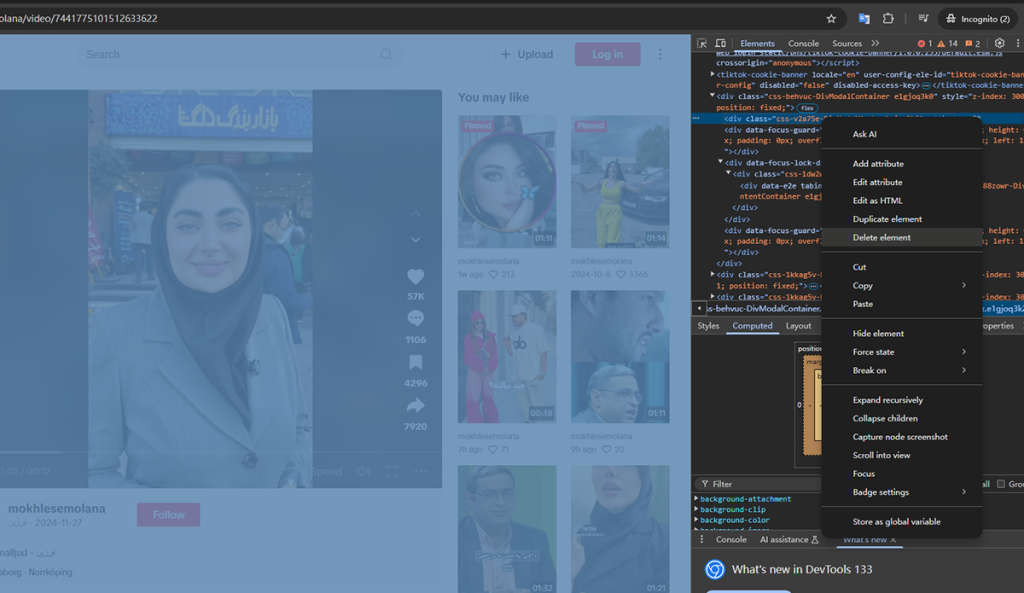Show more DevTools tabs chevron

click(875, 44)
